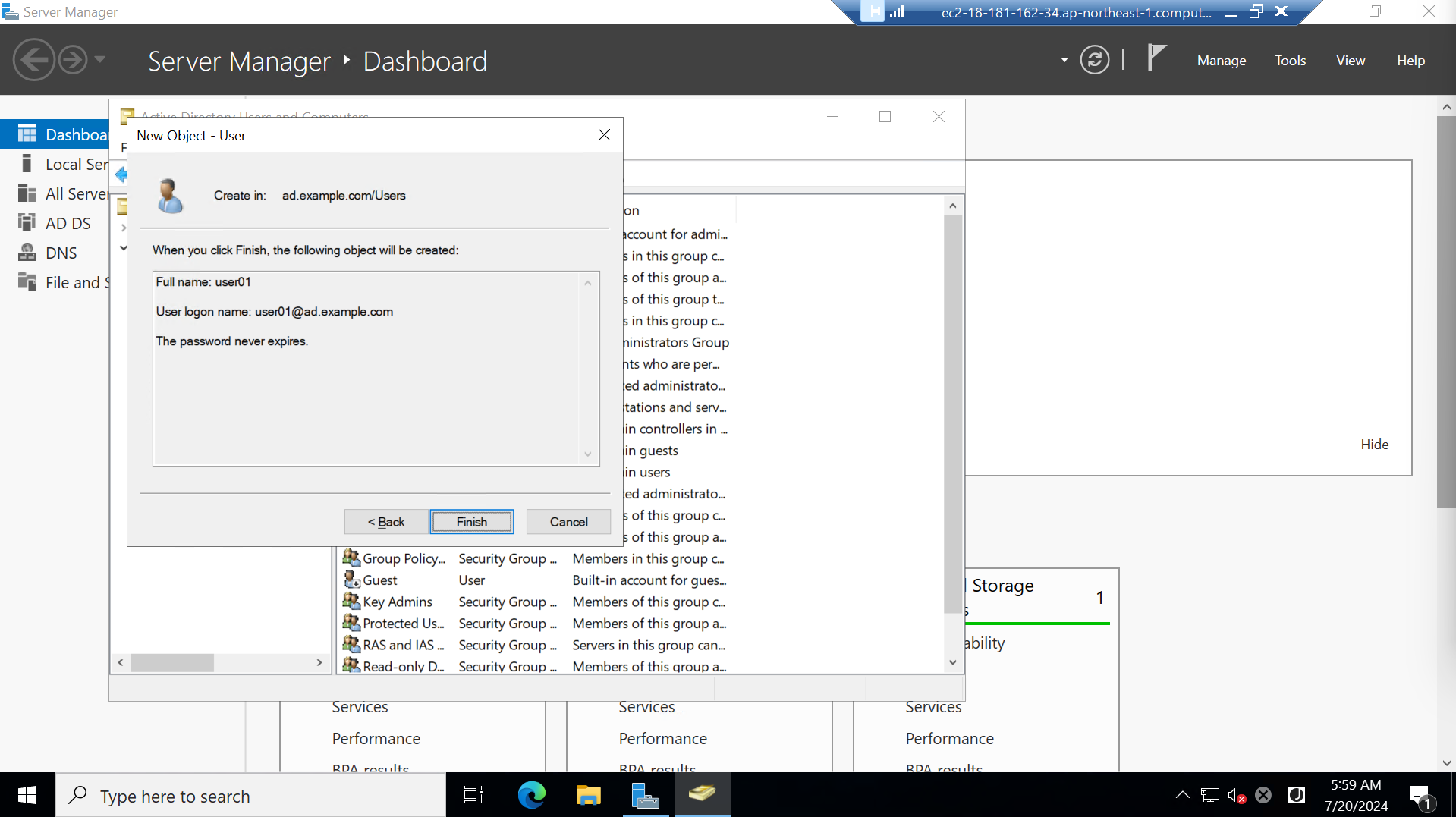Open notifications via the flag icon
Viewport: 1456px width, 817px height.
[1155, 59]
